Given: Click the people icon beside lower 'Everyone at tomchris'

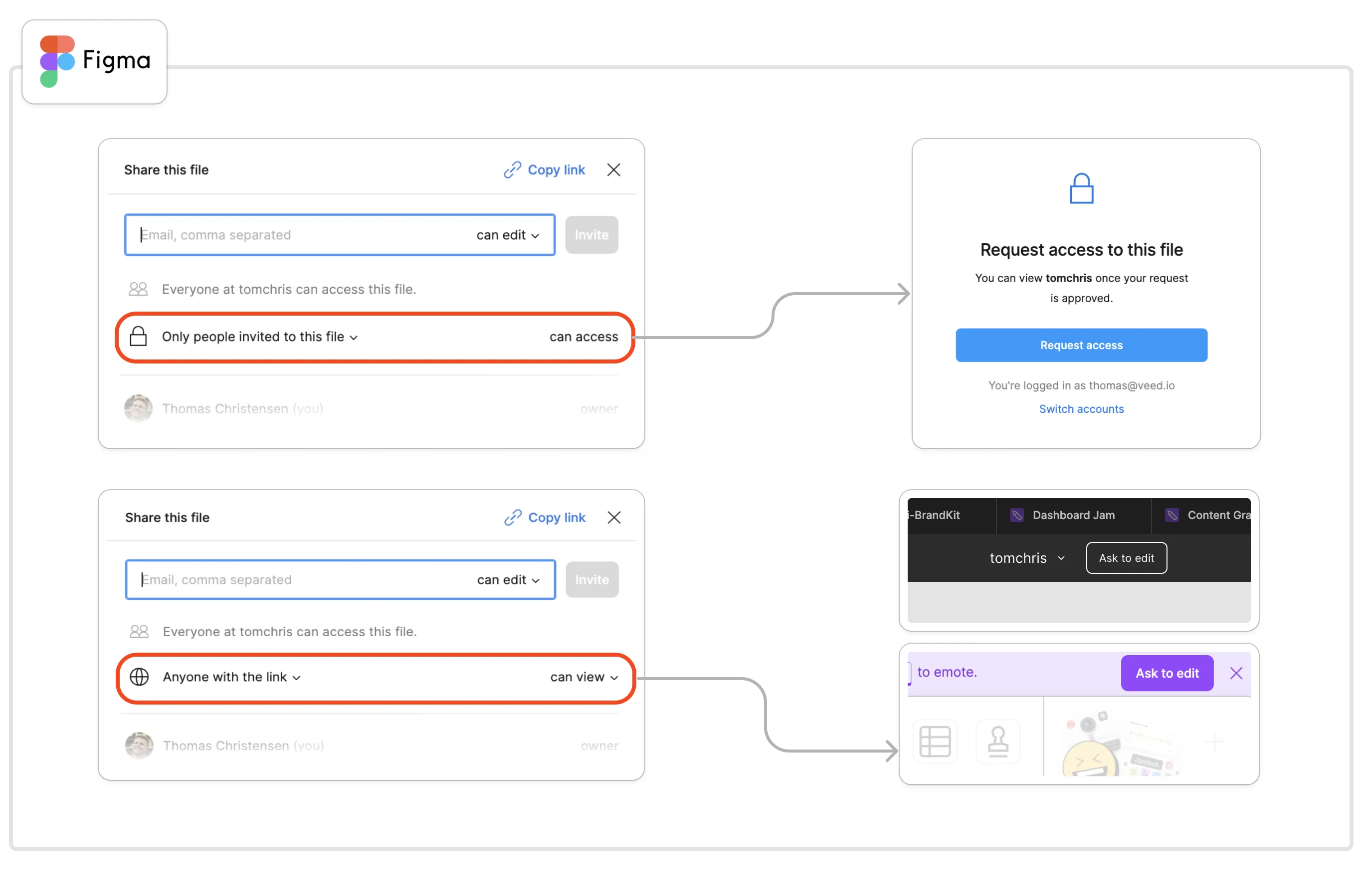Looking at the screenshot, I should 139,631.
